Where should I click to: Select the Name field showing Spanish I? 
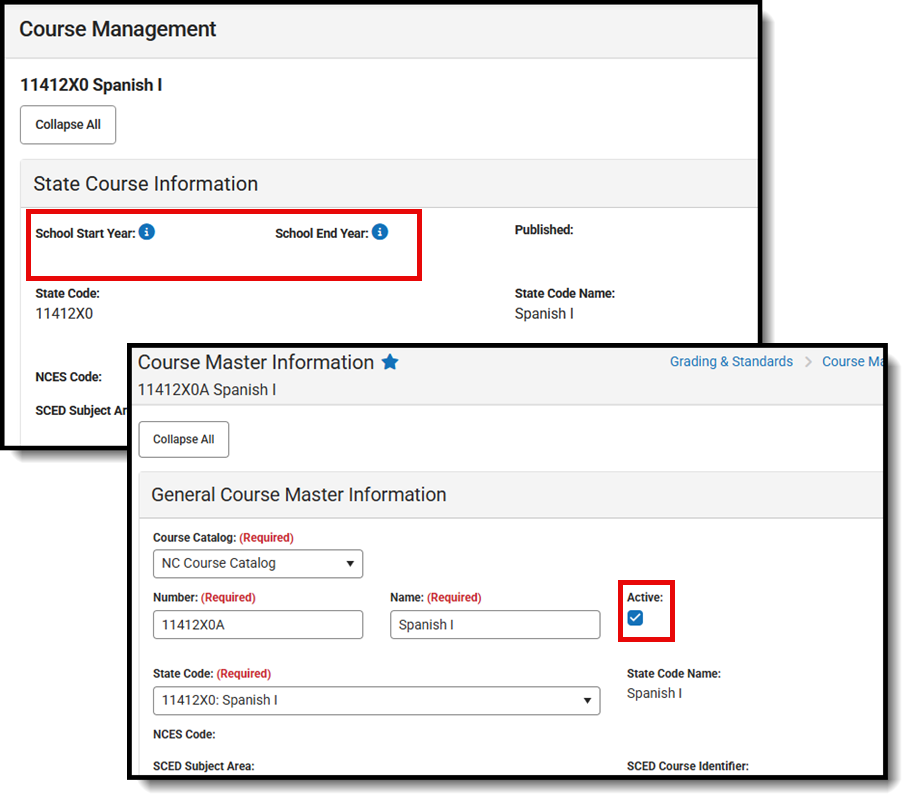(494, 624)
